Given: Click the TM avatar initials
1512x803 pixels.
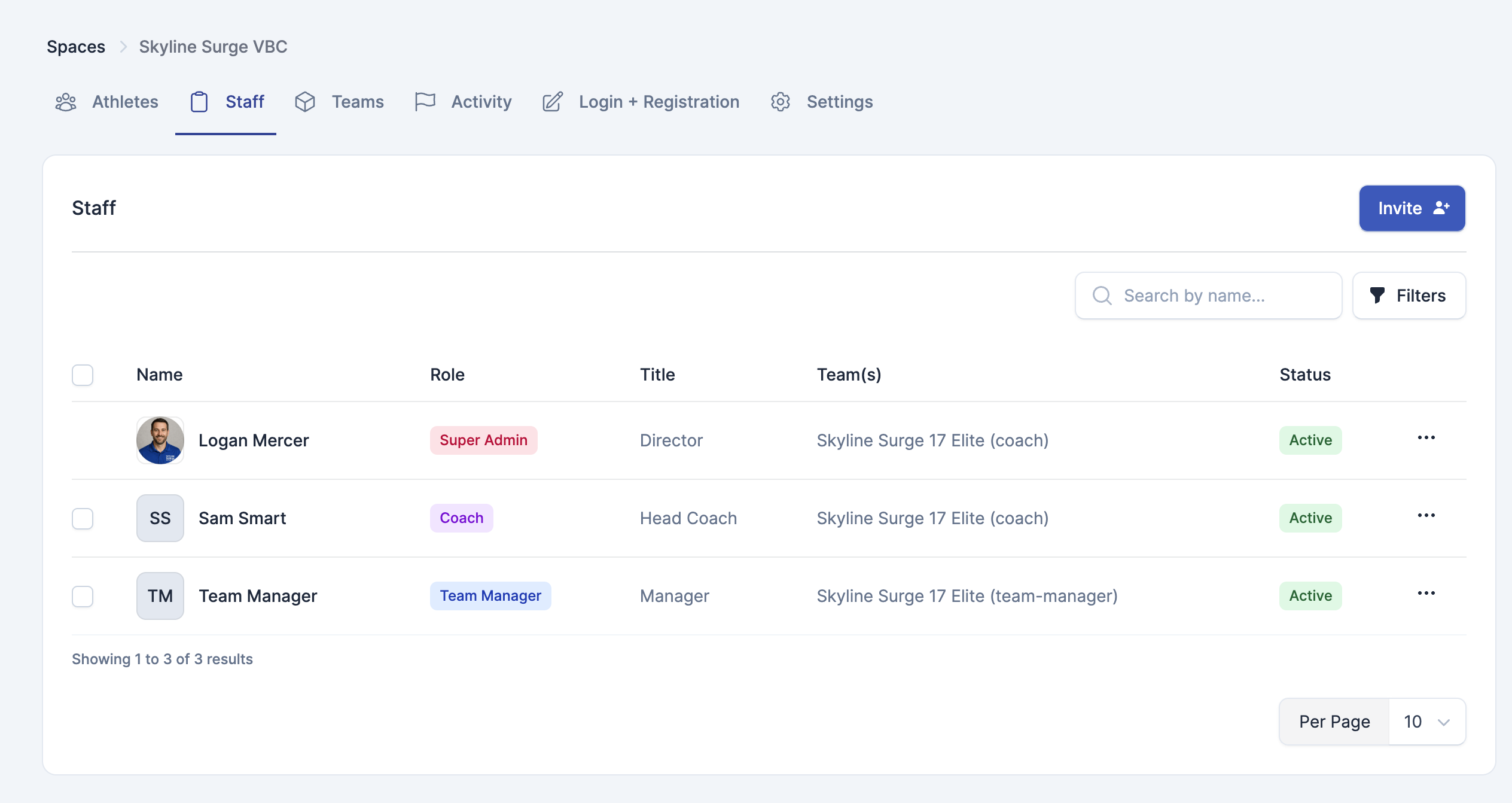Looking at the screenshot, I should pyautogui.click(x=160, y=596).
